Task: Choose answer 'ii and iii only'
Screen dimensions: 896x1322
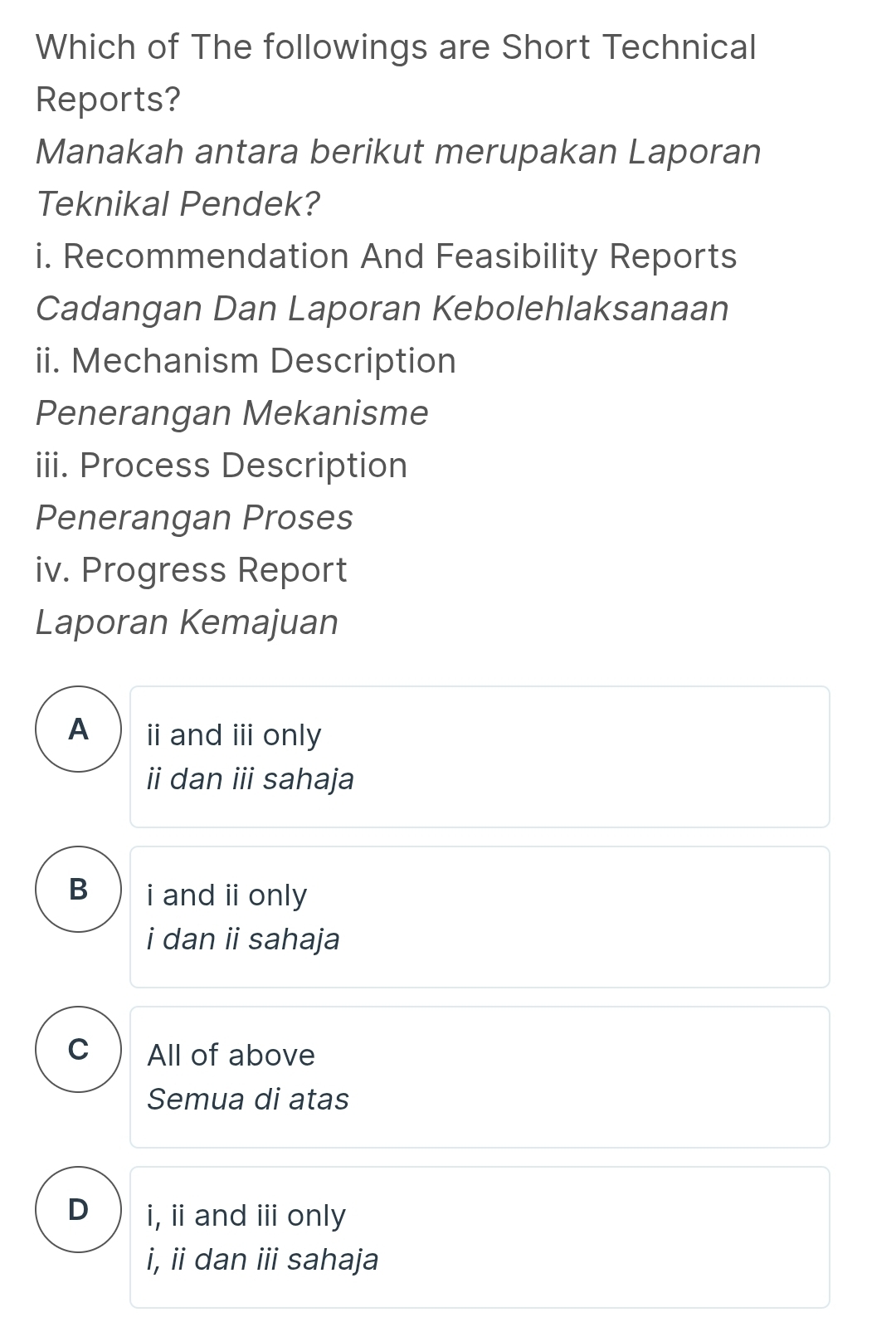Action: [234, 735]
